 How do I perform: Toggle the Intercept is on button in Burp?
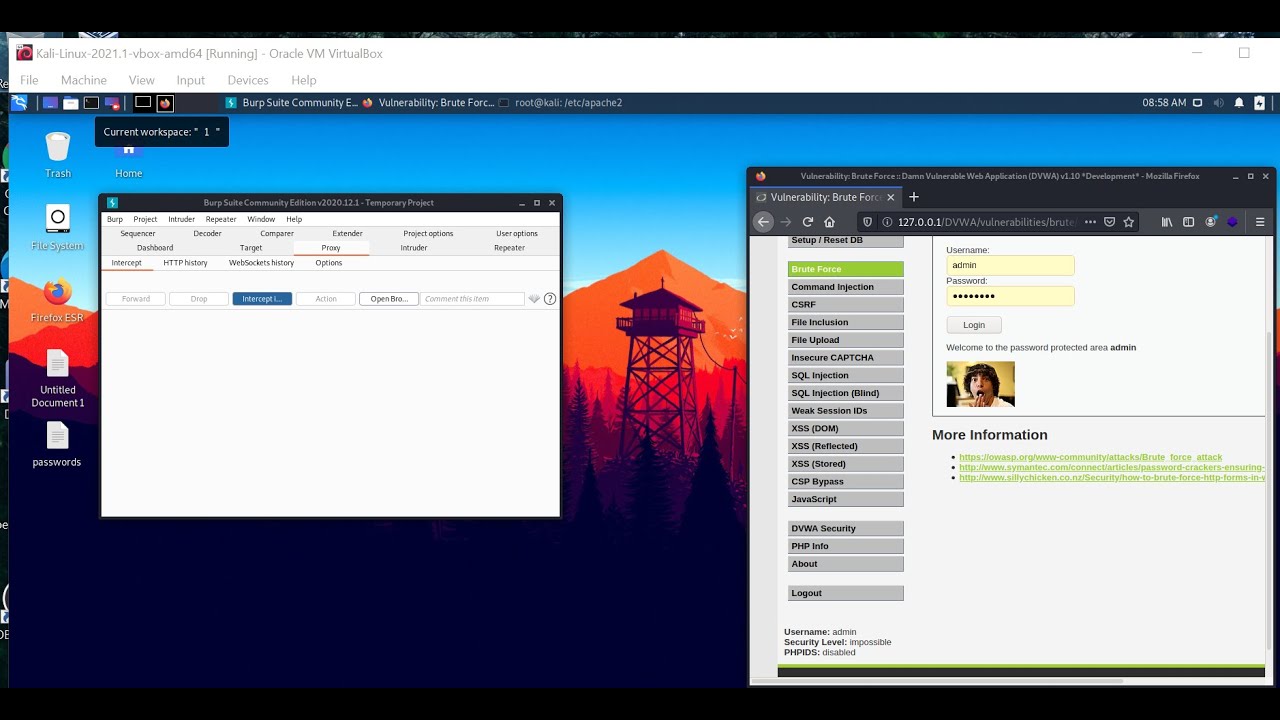coord(262,299)
